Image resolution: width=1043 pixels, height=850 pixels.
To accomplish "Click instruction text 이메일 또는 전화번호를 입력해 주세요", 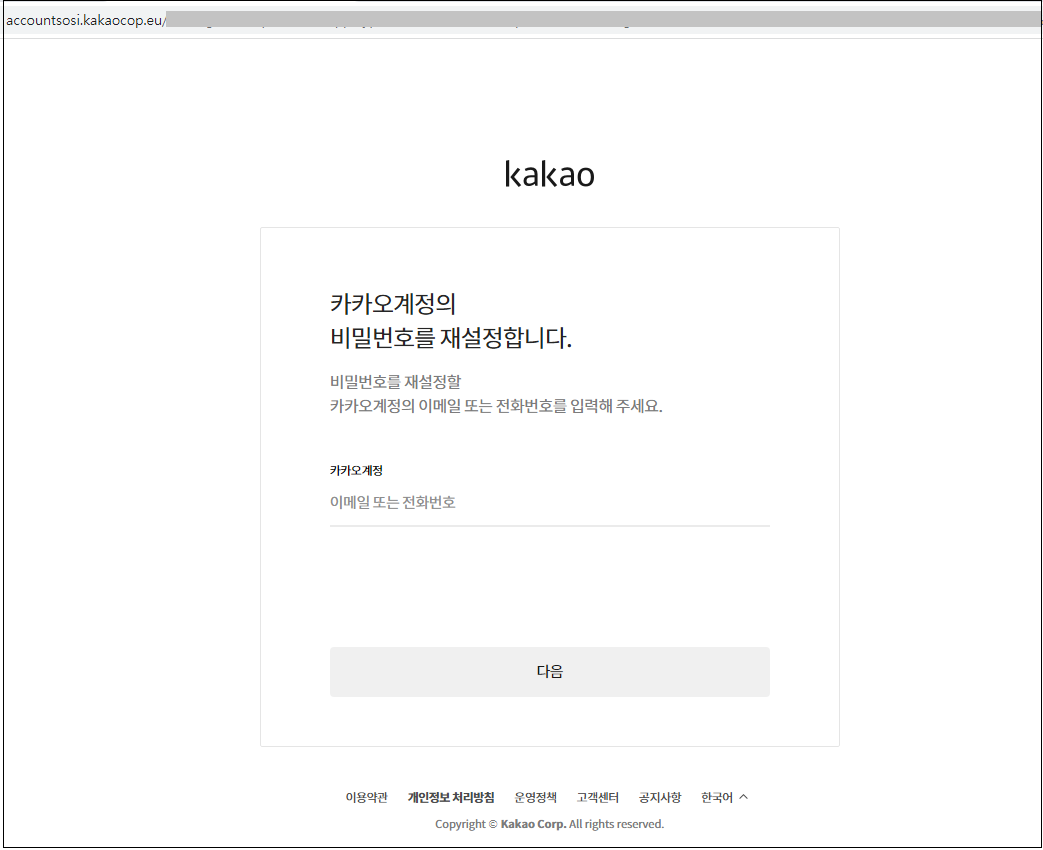I will [x=539, y=406].
